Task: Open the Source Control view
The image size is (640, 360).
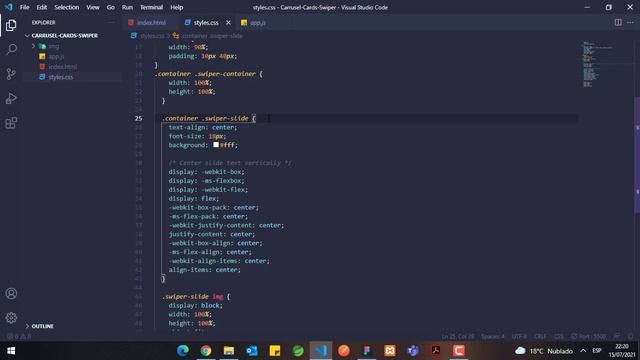Action: [x=11, y=74]
